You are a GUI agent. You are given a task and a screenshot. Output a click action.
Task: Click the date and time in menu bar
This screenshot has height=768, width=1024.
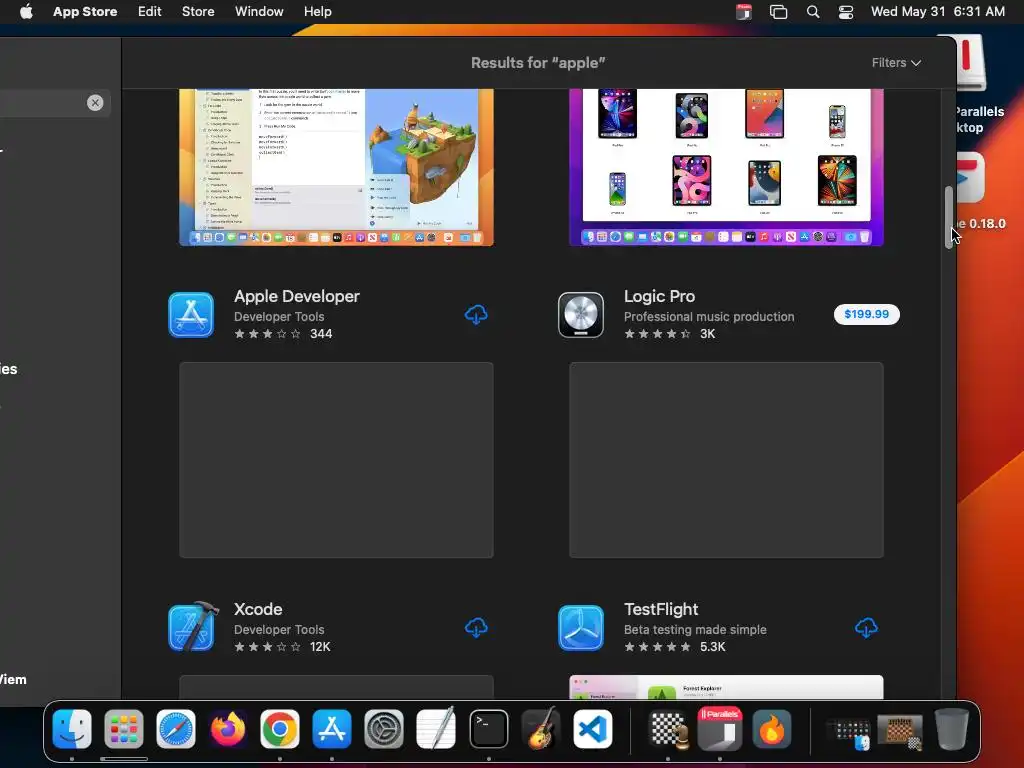tap(938, 12)
